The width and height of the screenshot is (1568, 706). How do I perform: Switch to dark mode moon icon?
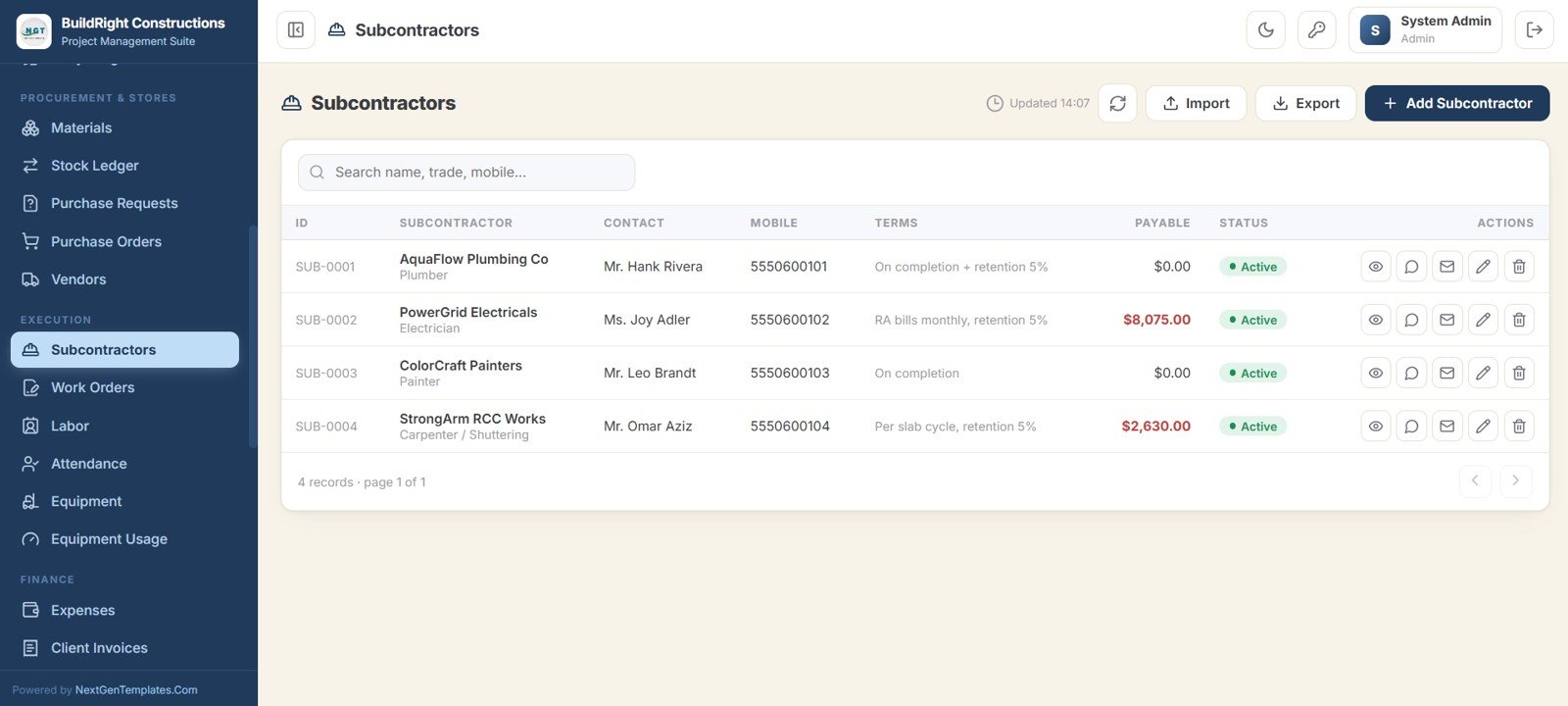1265,30
